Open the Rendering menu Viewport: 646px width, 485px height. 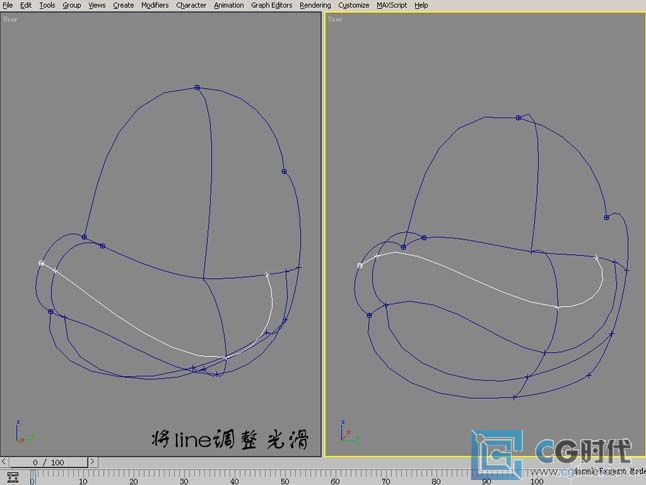click(315, 5)
